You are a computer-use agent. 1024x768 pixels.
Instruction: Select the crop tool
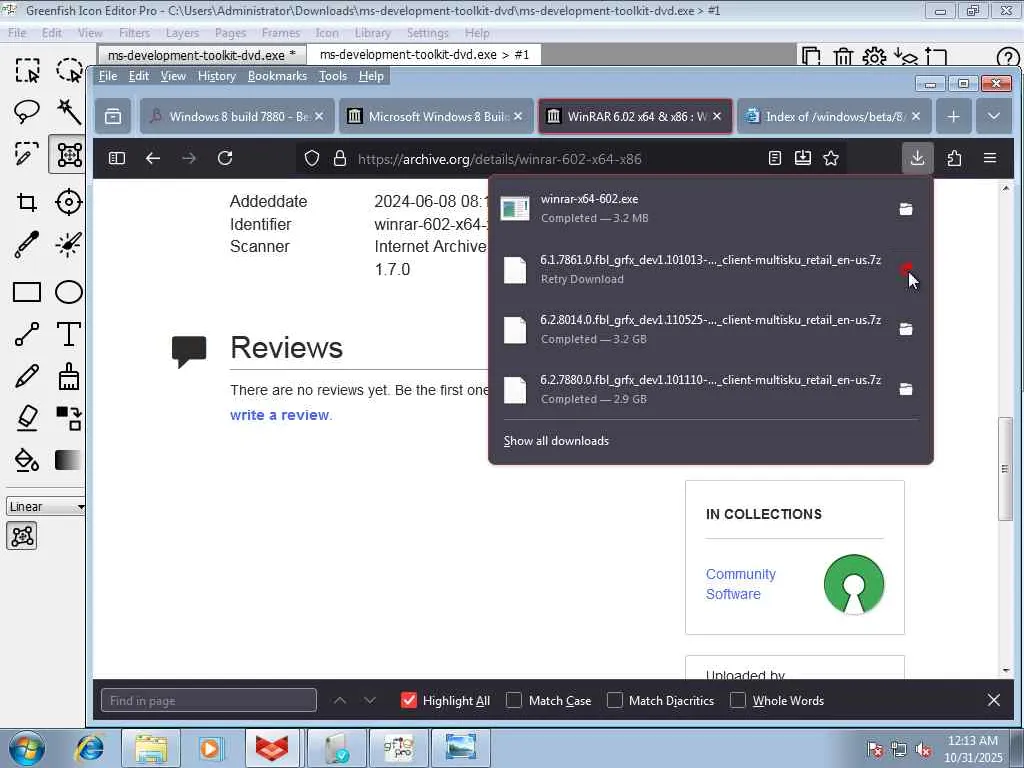[27, 202]
